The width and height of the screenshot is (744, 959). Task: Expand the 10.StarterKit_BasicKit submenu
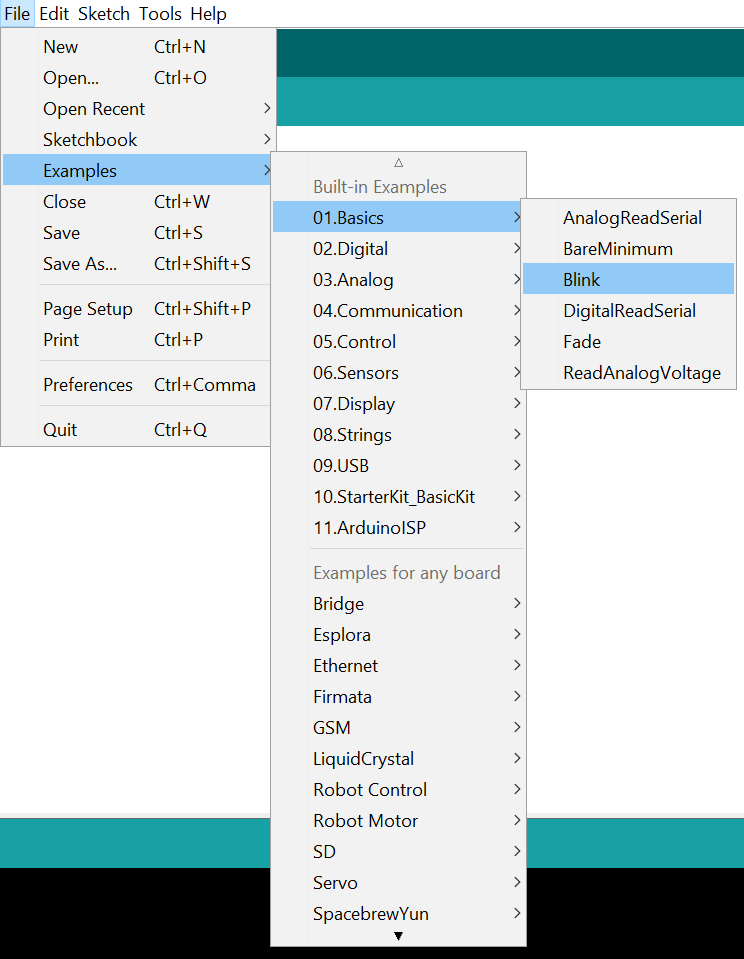(x=398, y=497)
